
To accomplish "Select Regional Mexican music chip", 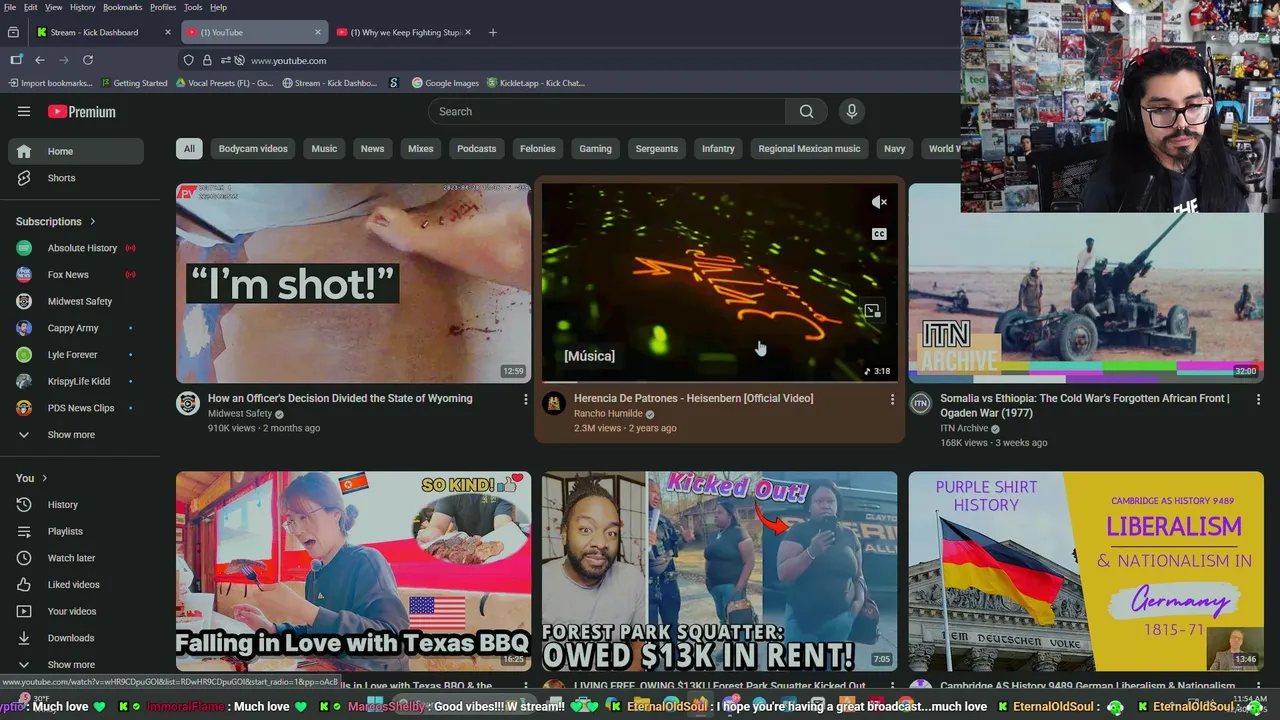I will (x=809, y=149).
